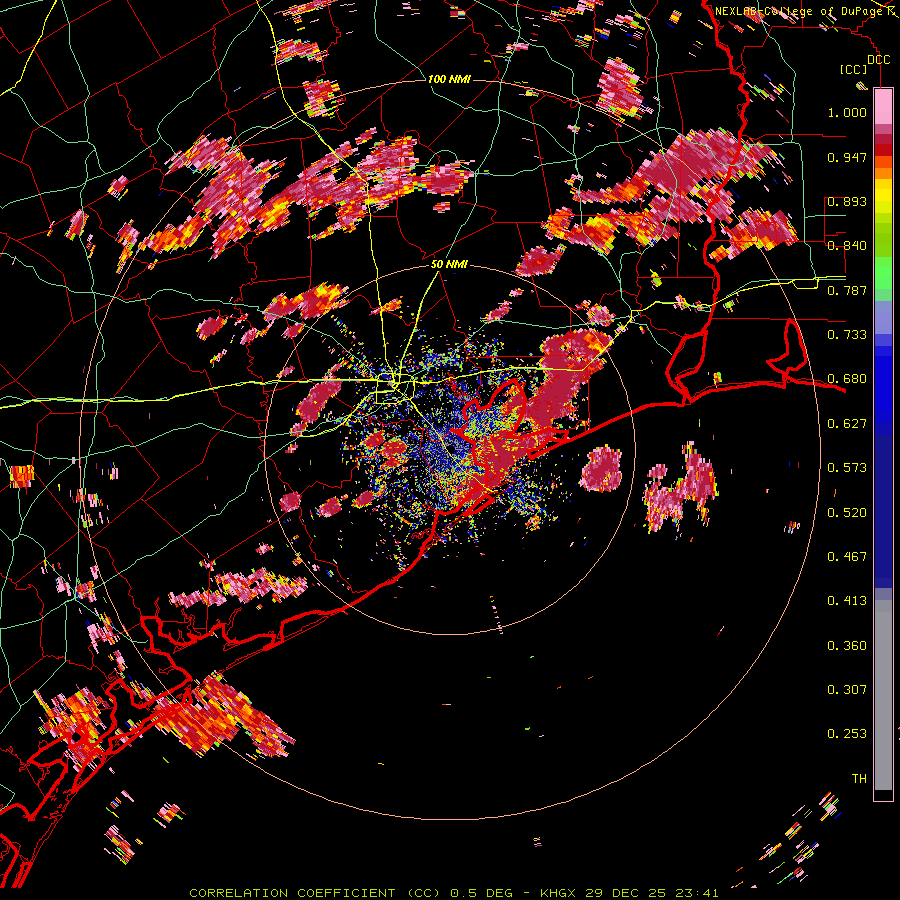Click the 0.893 value on the color scale
900x900 pixels.
coord(847,201)
